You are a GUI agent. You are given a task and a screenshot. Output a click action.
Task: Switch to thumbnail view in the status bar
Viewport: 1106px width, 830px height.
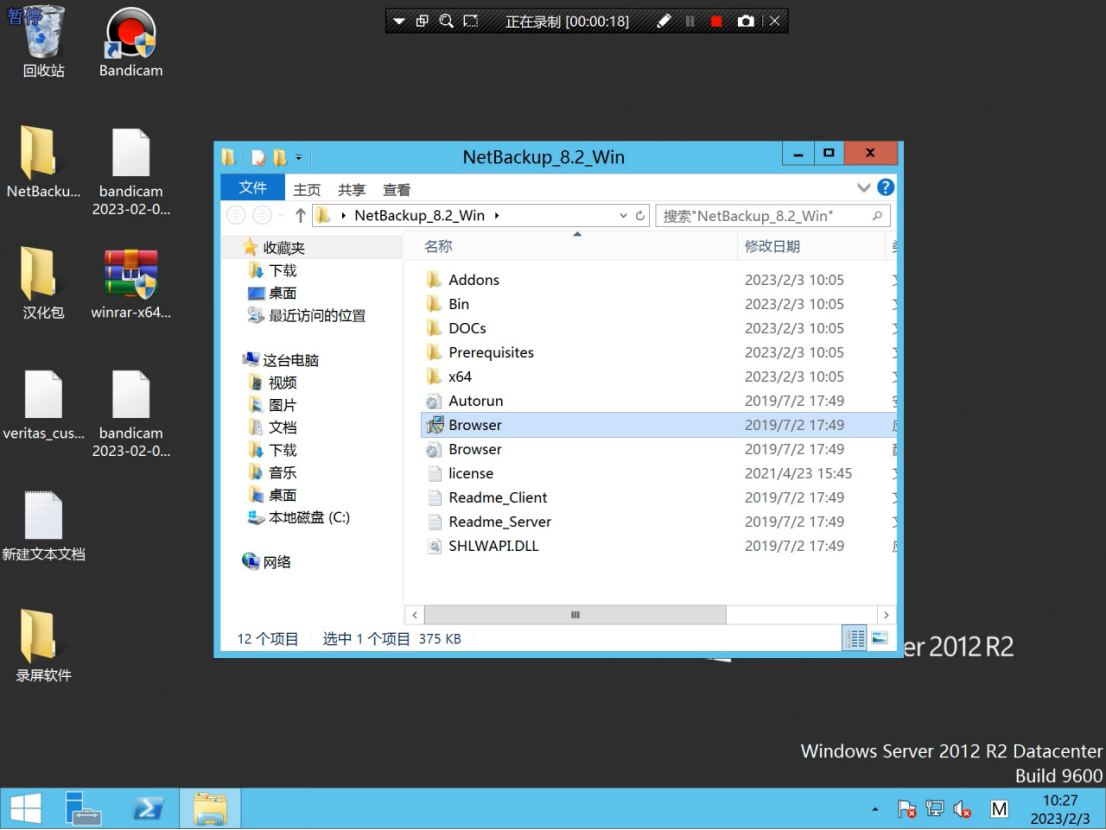tap(879, 638)
